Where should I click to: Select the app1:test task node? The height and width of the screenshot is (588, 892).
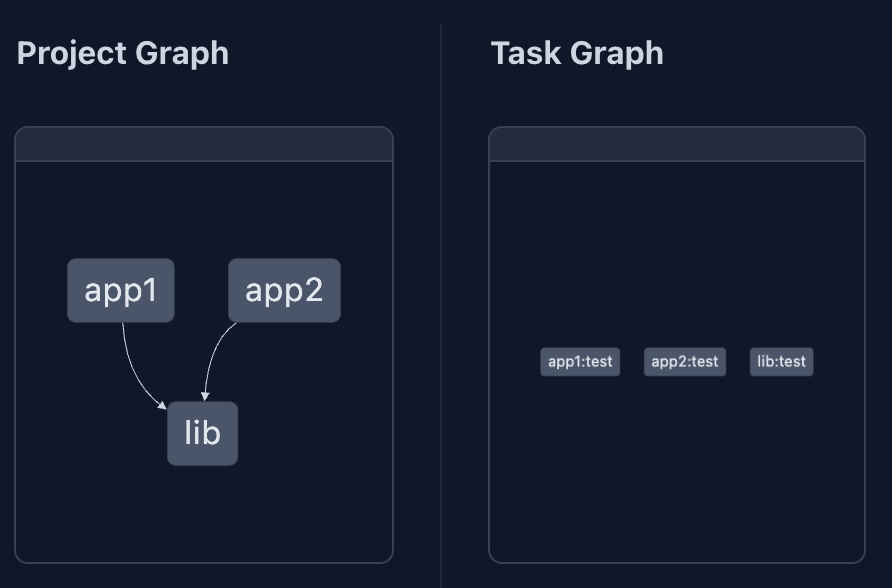[x=580, y=361]
